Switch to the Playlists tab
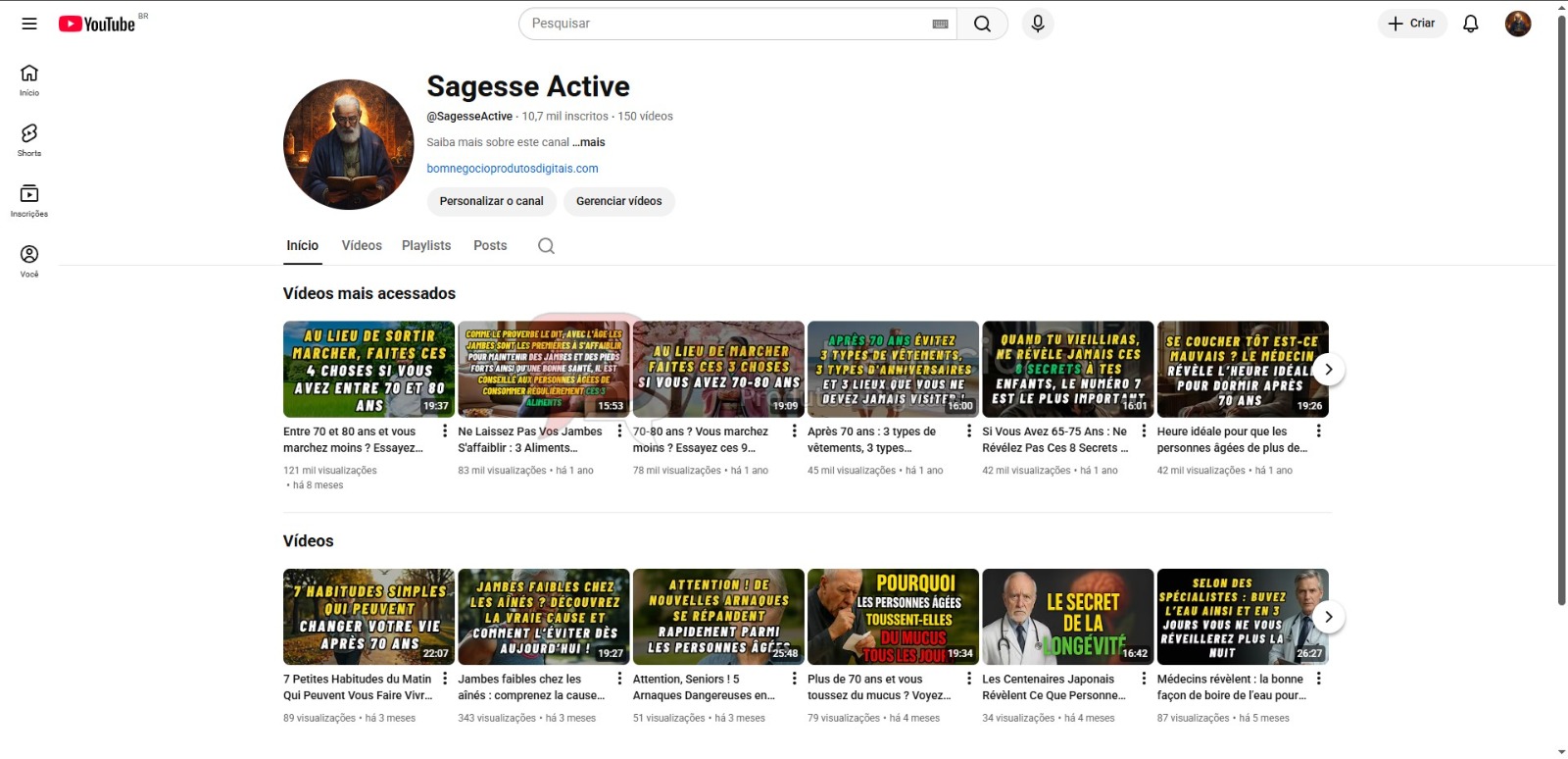The height and width of the screenshot is (759, 1568). coord(426,246)
